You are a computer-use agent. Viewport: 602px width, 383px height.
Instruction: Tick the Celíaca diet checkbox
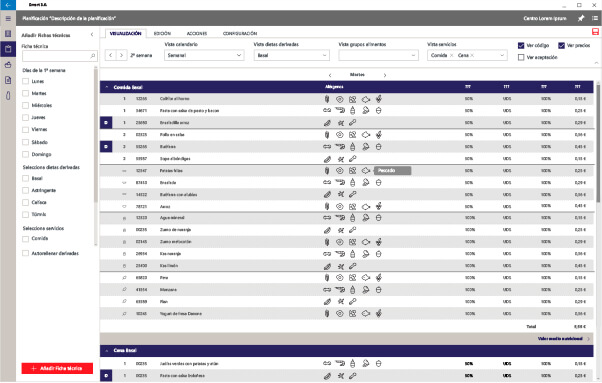point(25,202)
